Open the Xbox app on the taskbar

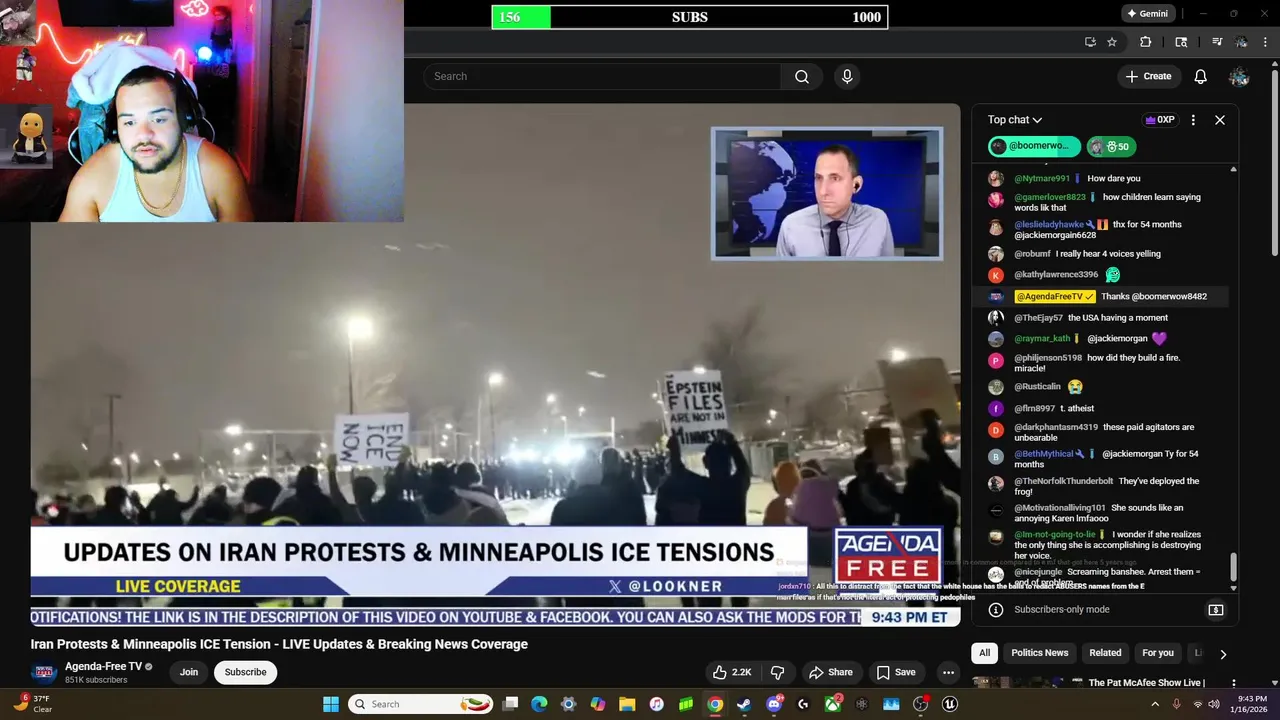click(832, 704)
